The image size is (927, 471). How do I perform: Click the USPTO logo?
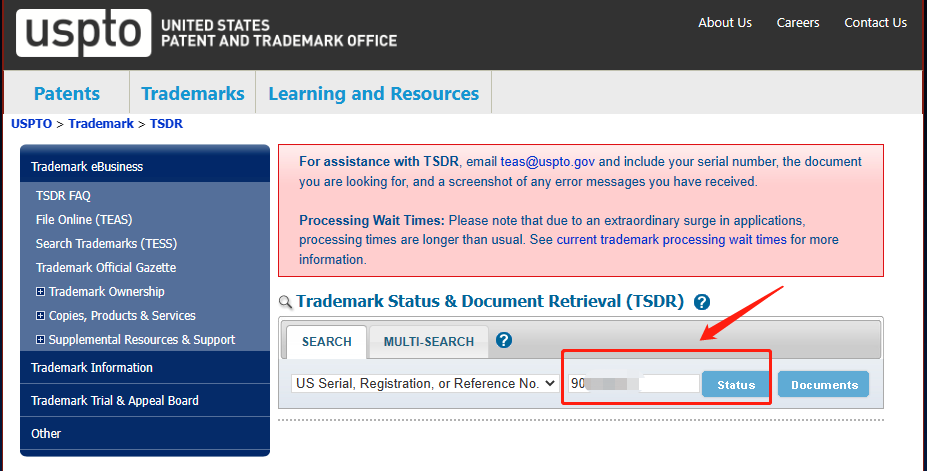(84, 33)
